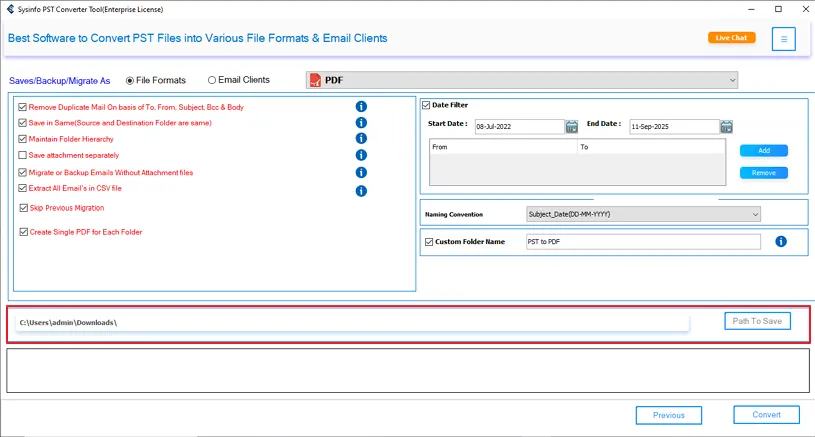
Task: Click info icon next to Maintain Folder Hierarchy
Action: (x=361, y=139)
